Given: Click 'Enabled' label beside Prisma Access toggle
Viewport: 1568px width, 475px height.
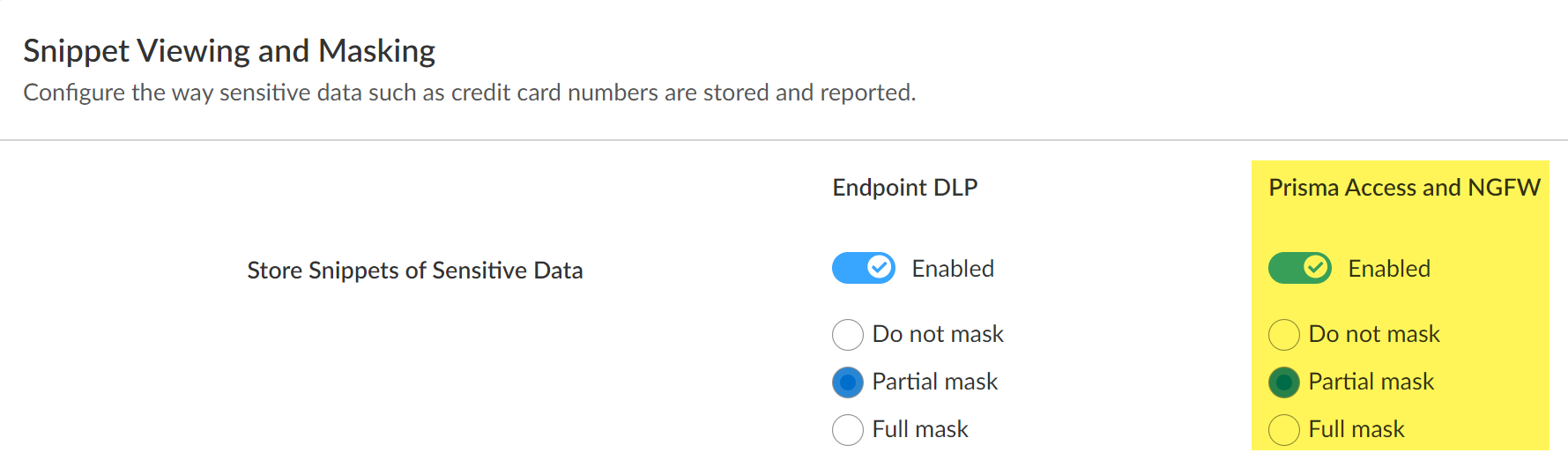Looking at the screenshot, I should (x=1388, y=269).
